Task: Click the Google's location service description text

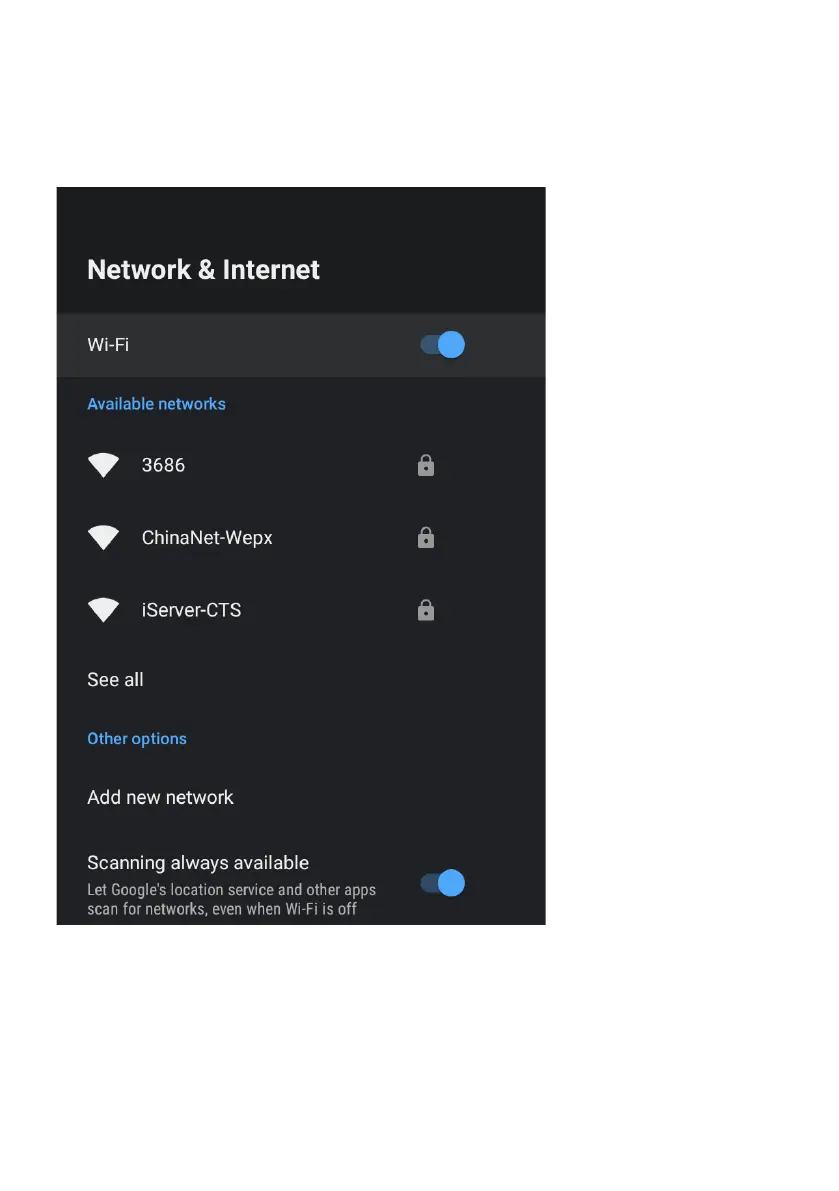Action: (x=232, y=899)
